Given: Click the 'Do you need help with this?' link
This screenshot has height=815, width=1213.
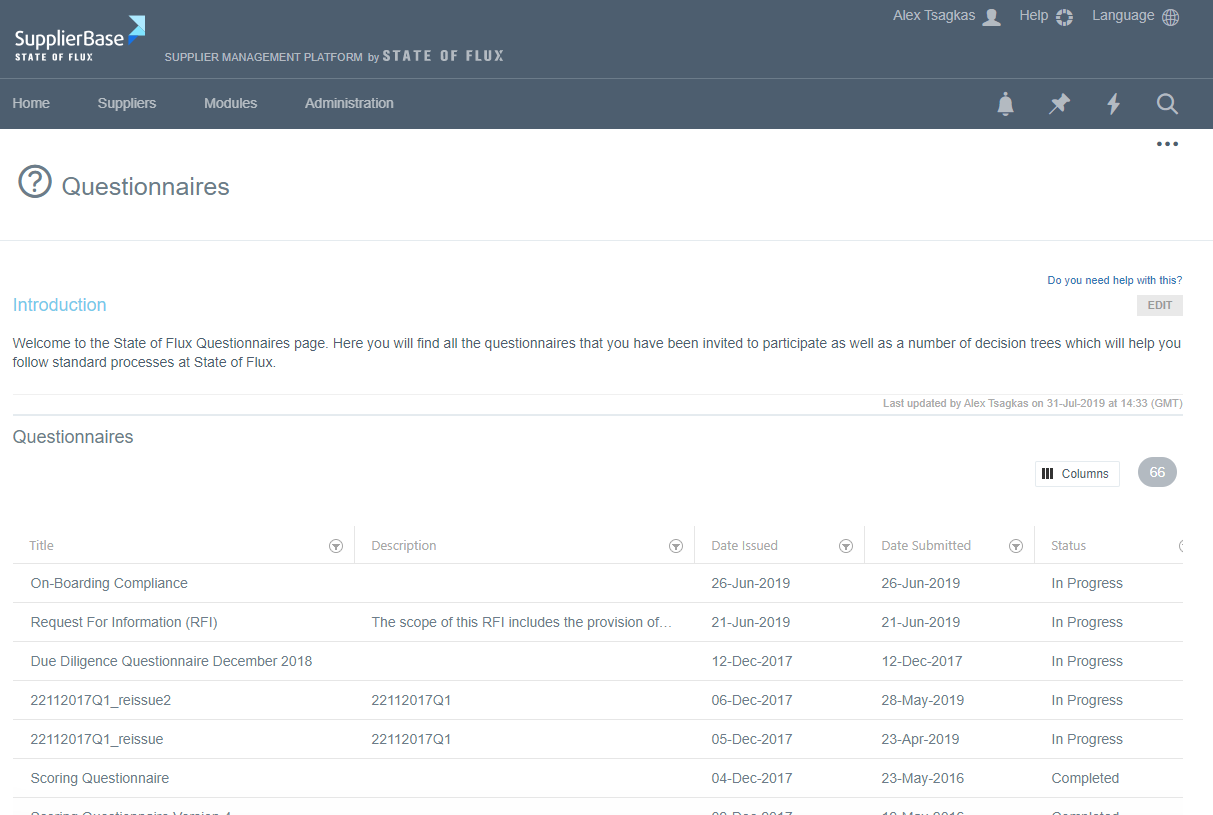Looking at the screenshot, I should coord(1114,280).
